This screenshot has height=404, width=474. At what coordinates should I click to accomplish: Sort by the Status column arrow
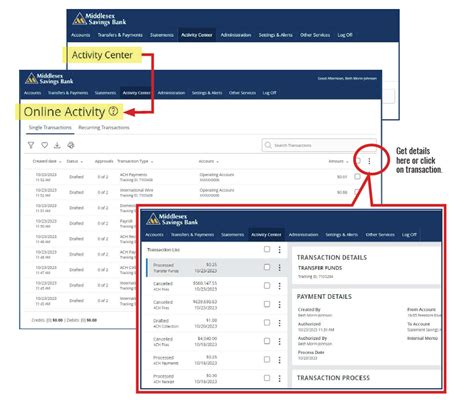point(82,162)
